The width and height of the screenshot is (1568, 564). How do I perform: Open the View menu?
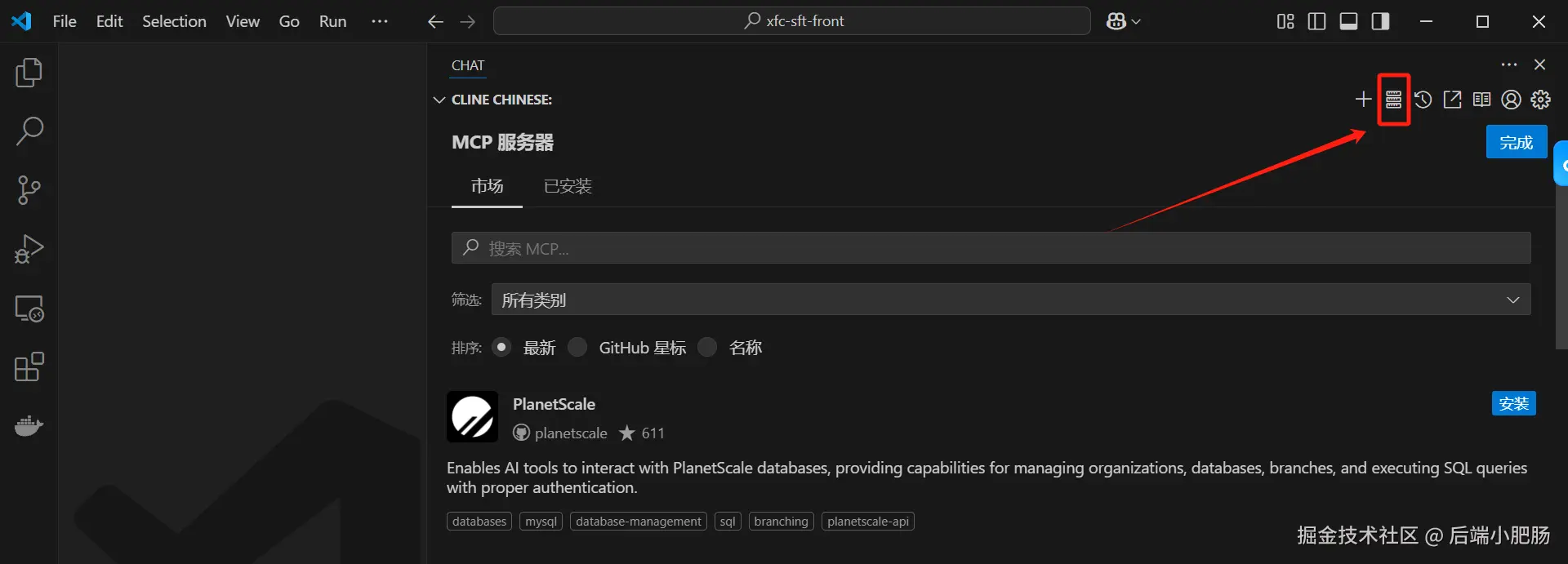(243, 21)
